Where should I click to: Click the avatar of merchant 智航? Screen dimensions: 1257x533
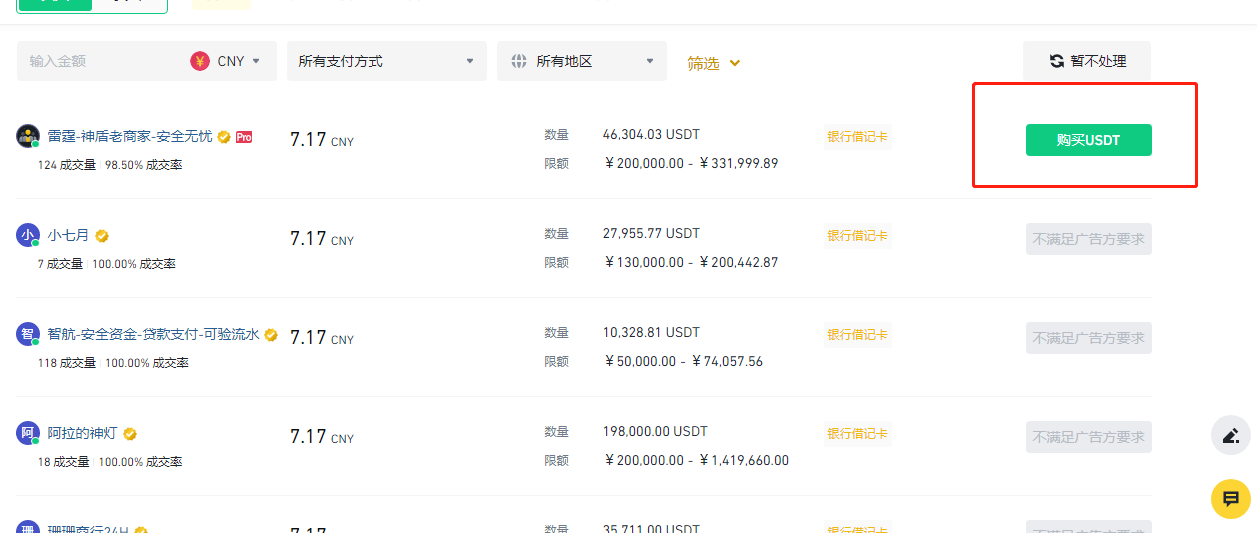point(28,335)
